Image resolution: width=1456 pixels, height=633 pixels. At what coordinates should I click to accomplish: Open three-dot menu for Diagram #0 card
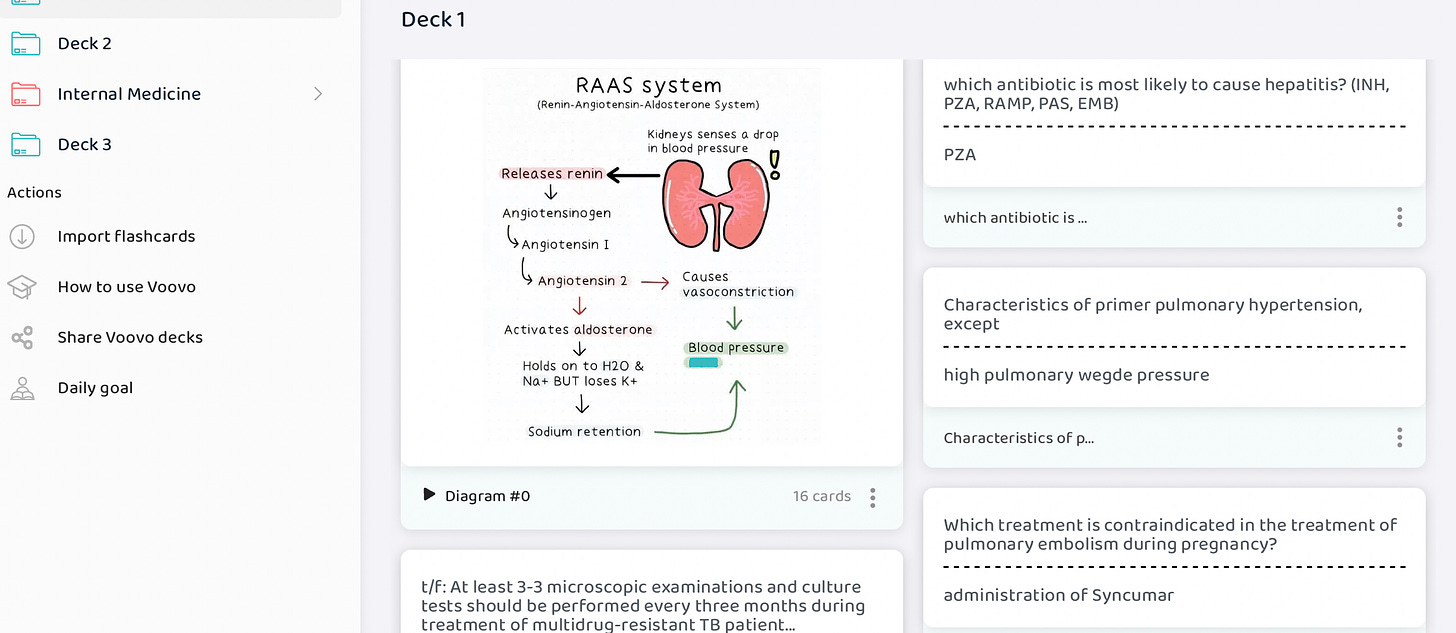coord(873,497)
